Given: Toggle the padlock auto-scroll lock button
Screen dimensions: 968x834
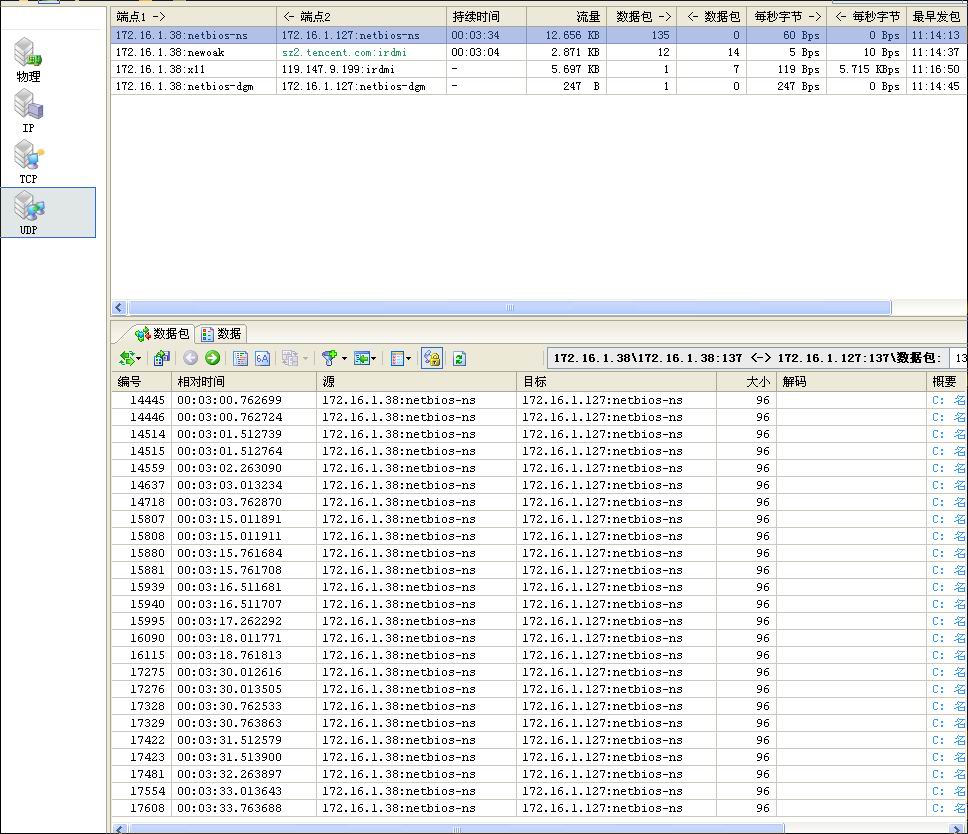Looking at the screenshot, I should click(x=431, y=358).
